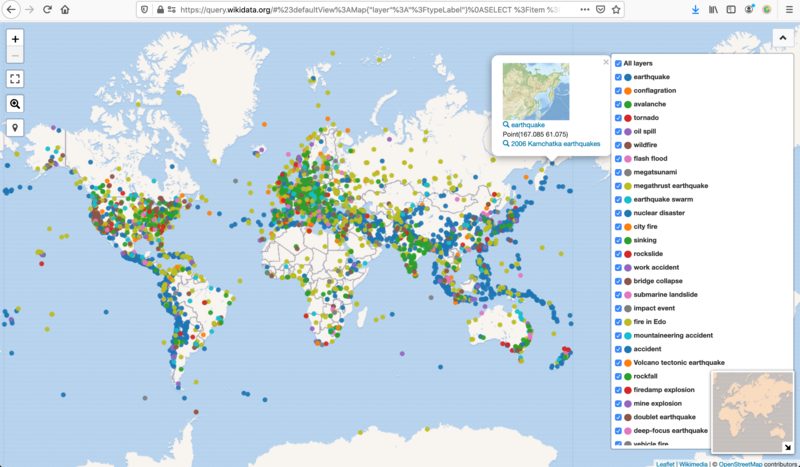Go forward in browser history
The height and width of the screenshot is (467, 800).
pyautogui.click(x=29, y=9)
